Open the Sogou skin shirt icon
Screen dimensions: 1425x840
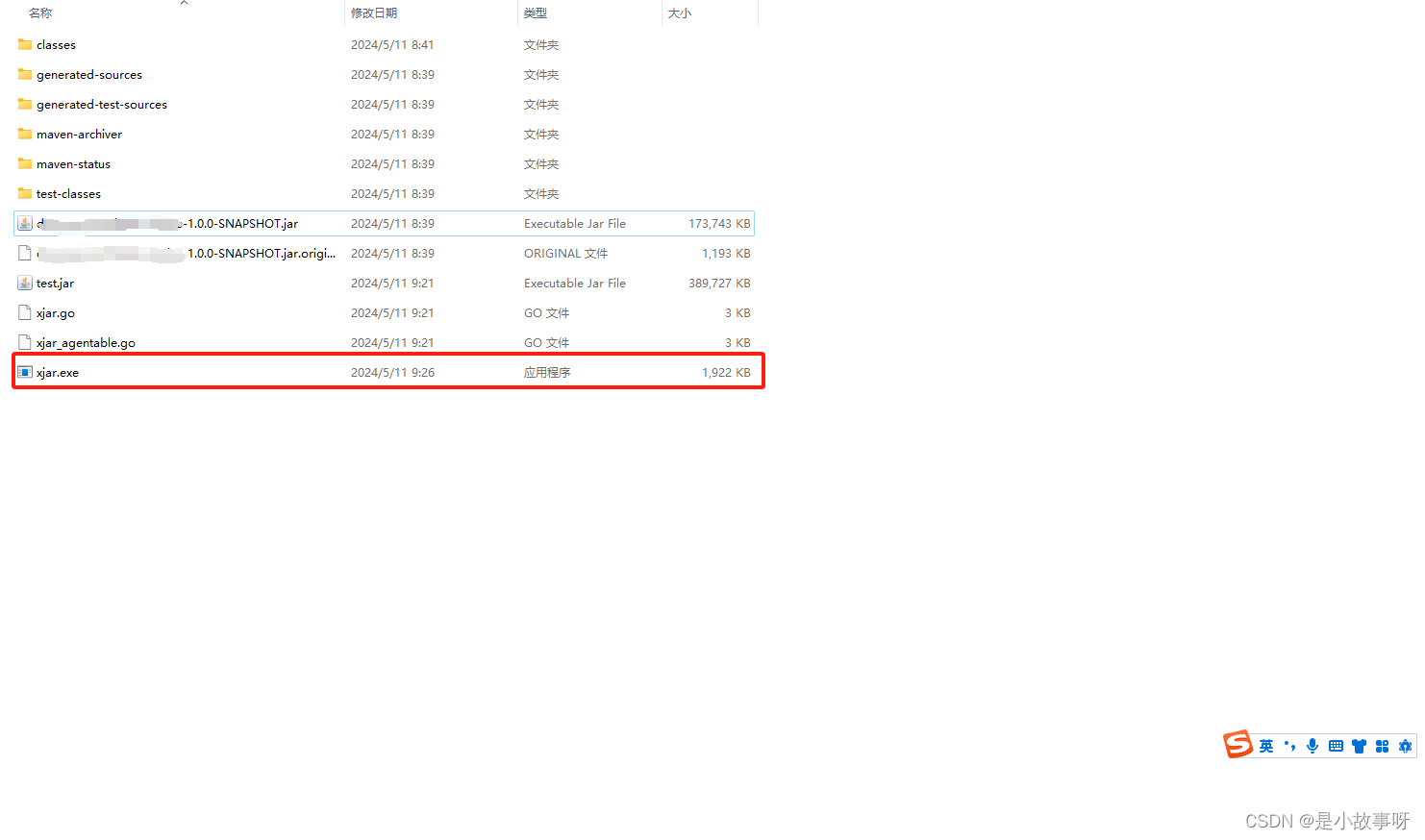(x=1359, y=746)
